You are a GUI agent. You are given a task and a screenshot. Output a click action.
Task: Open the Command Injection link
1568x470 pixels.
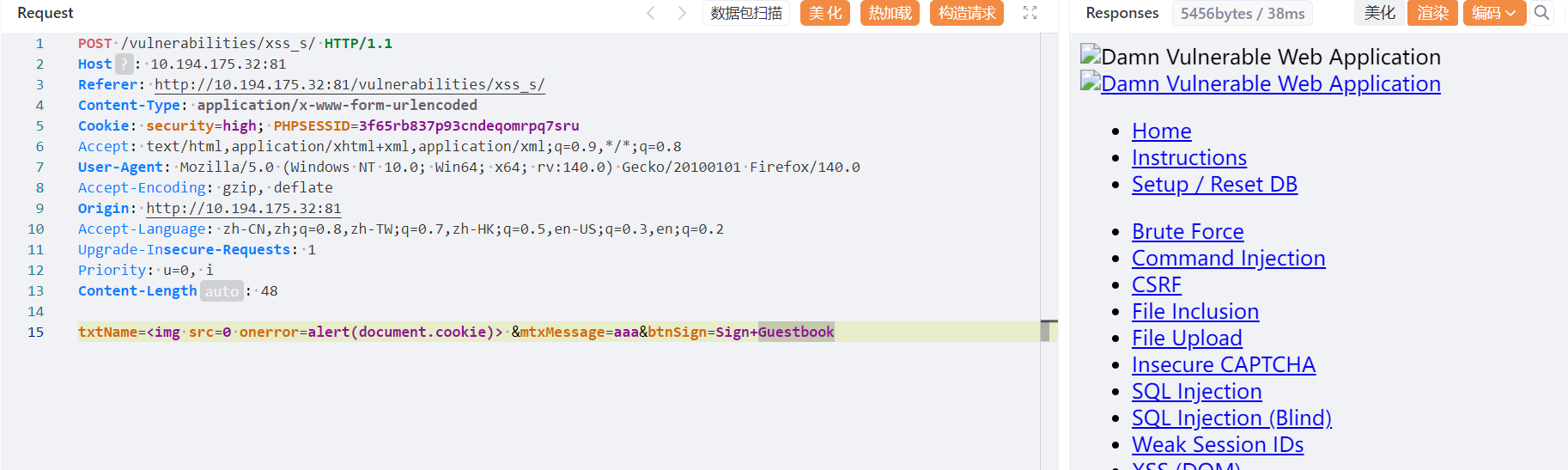pyautogui.click(x=1228, y=259)
